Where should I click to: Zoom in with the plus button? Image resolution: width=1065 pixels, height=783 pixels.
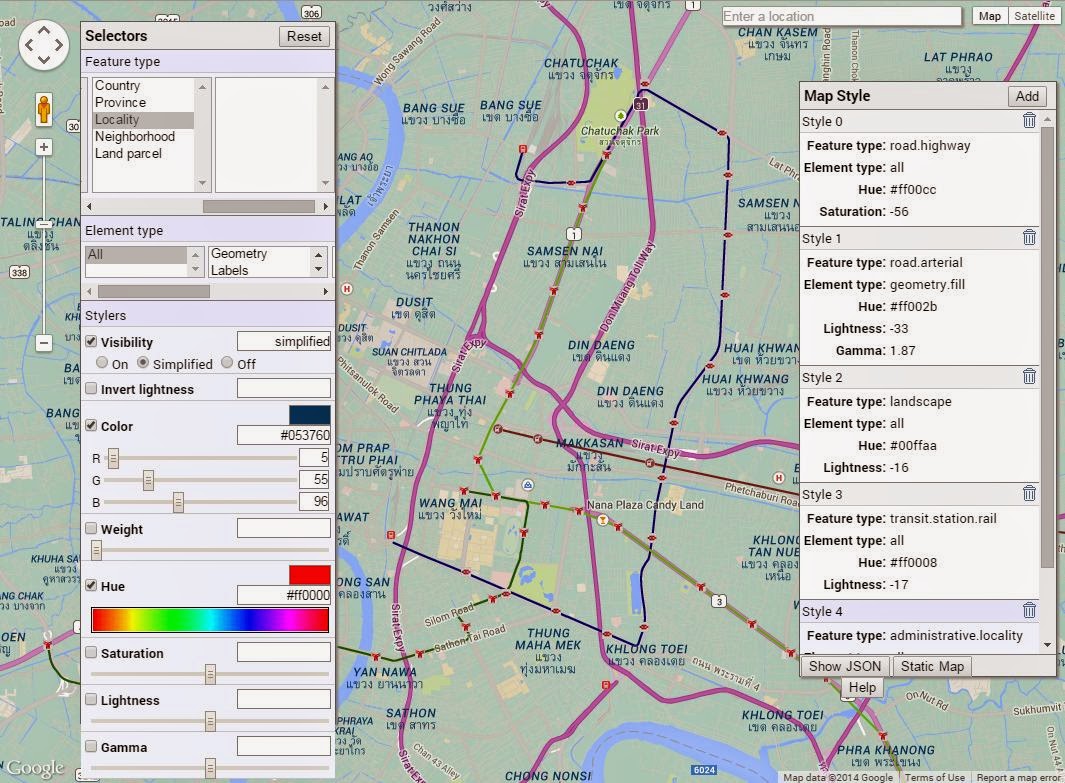tap(44, 147)
